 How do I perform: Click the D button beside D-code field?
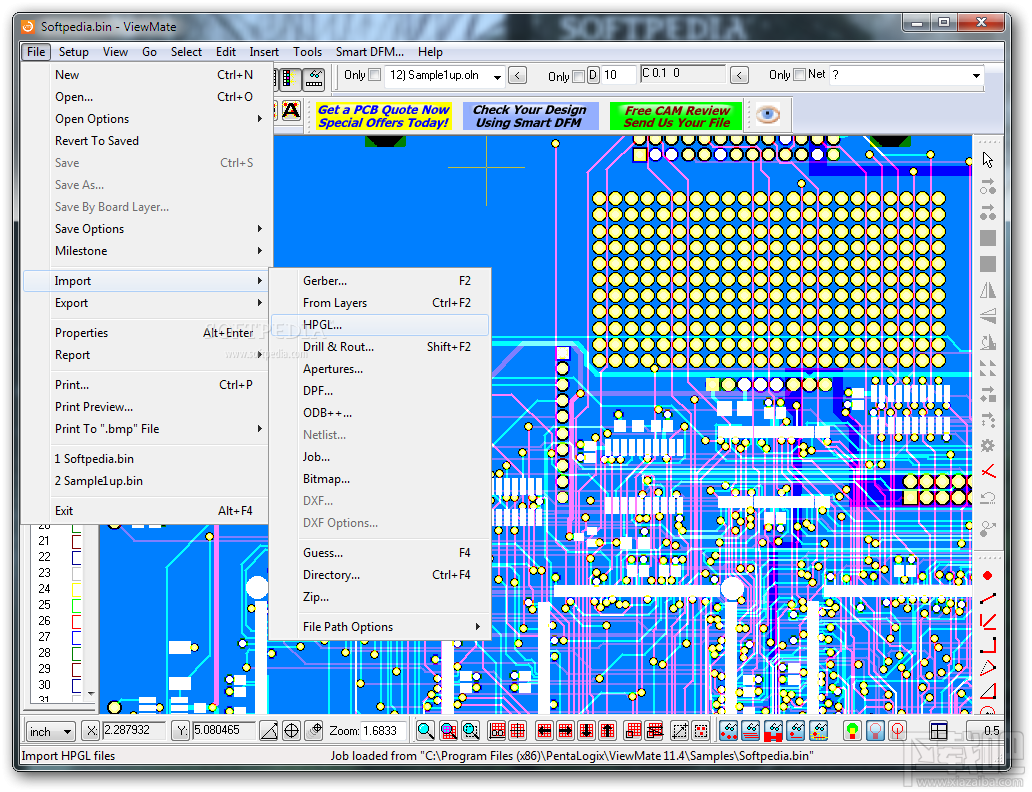tap(593, 76)
